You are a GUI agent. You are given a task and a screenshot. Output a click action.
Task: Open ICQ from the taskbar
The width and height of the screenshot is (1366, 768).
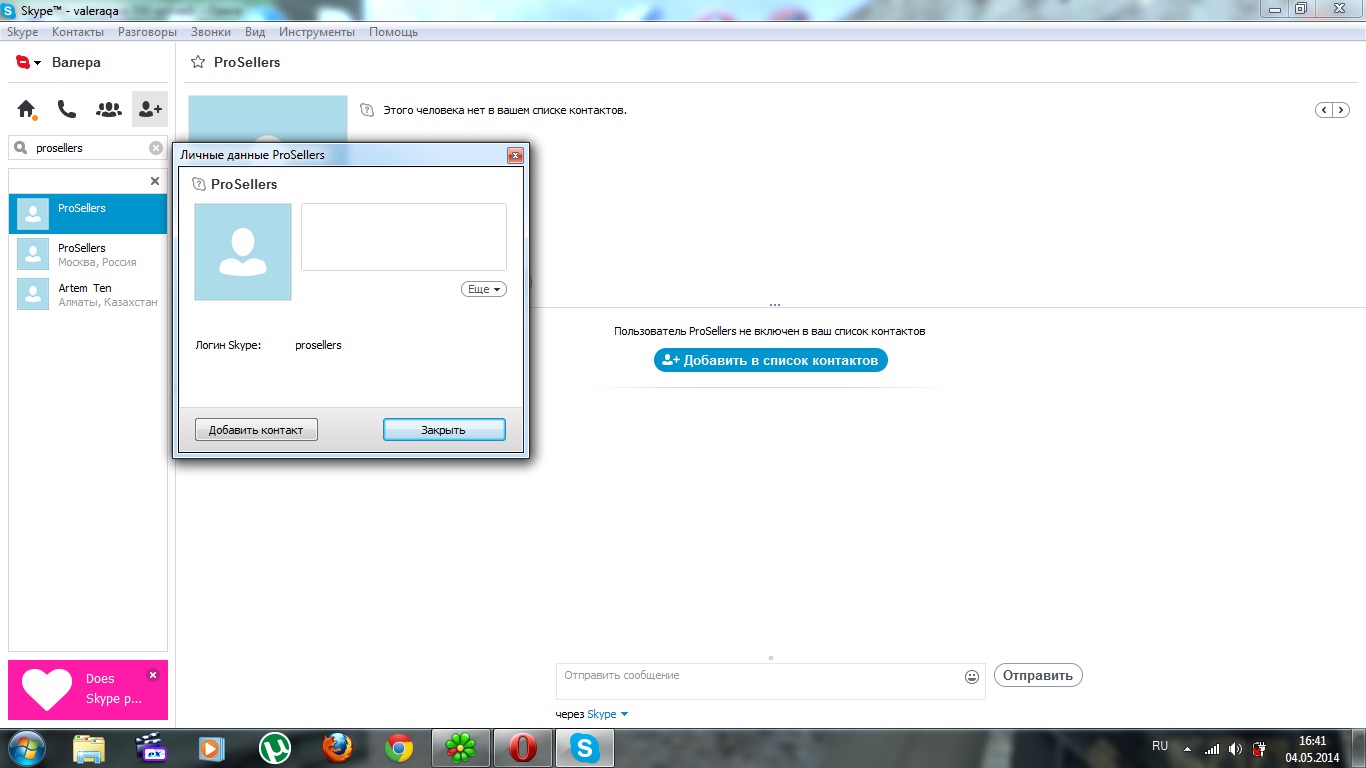pos(461,748)
